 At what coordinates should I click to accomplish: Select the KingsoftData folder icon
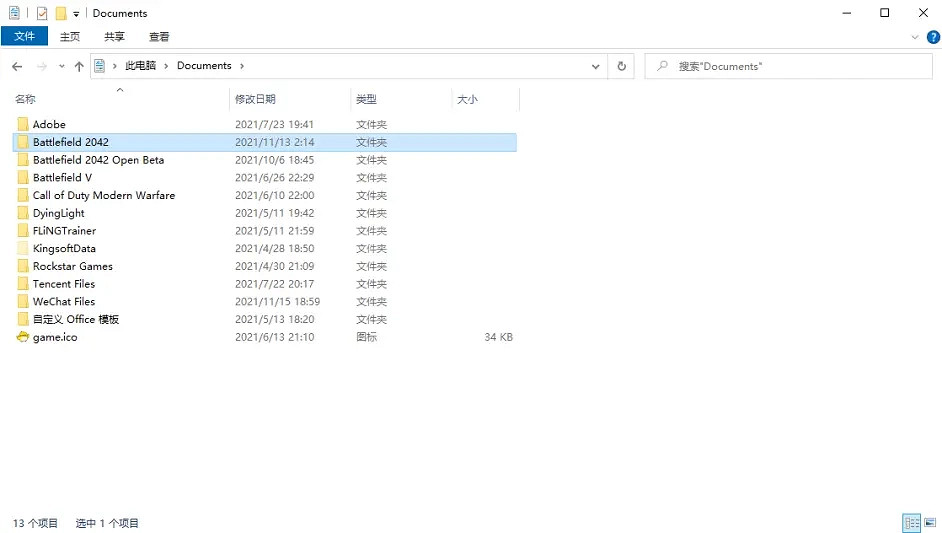pos(23,248)
